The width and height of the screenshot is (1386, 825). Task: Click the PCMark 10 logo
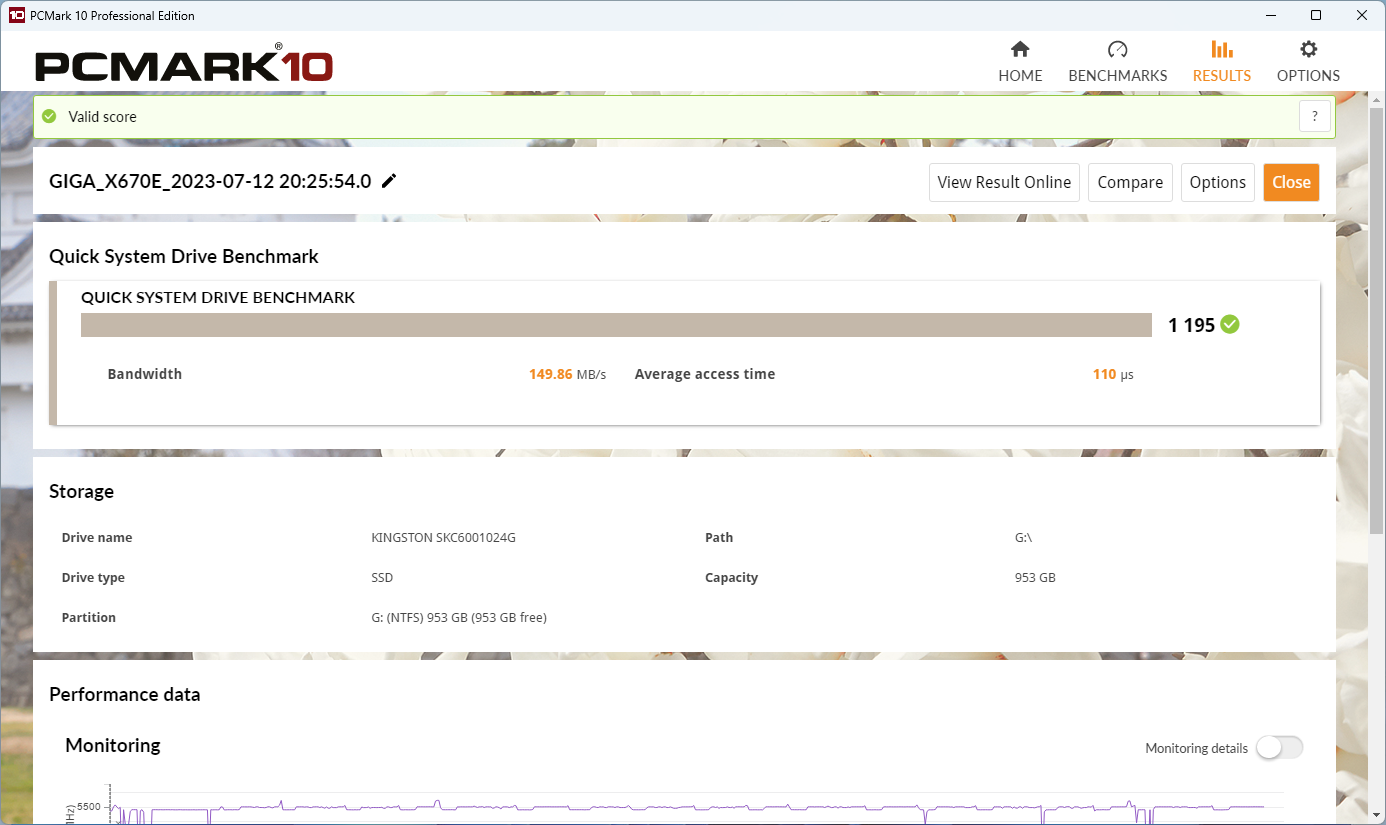[184, 65]
